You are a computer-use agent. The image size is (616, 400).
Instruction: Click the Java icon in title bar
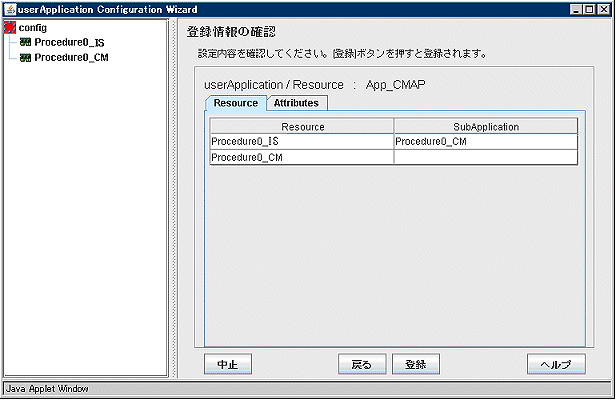(9, 8)
